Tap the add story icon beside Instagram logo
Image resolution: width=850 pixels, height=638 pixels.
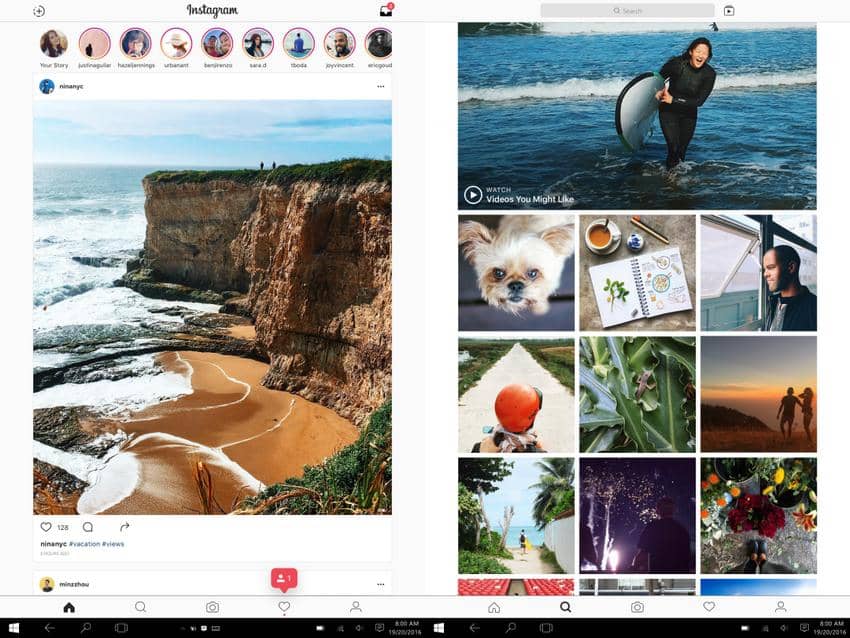pos(39,11)
